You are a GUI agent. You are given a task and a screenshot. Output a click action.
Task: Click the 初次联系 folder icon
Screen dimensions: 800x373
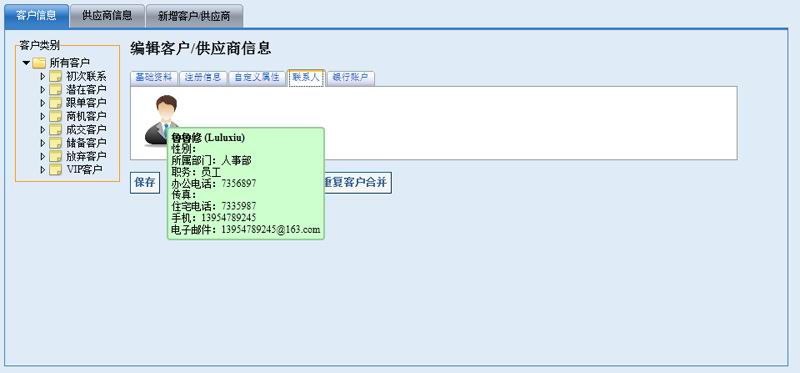[56, 77]
